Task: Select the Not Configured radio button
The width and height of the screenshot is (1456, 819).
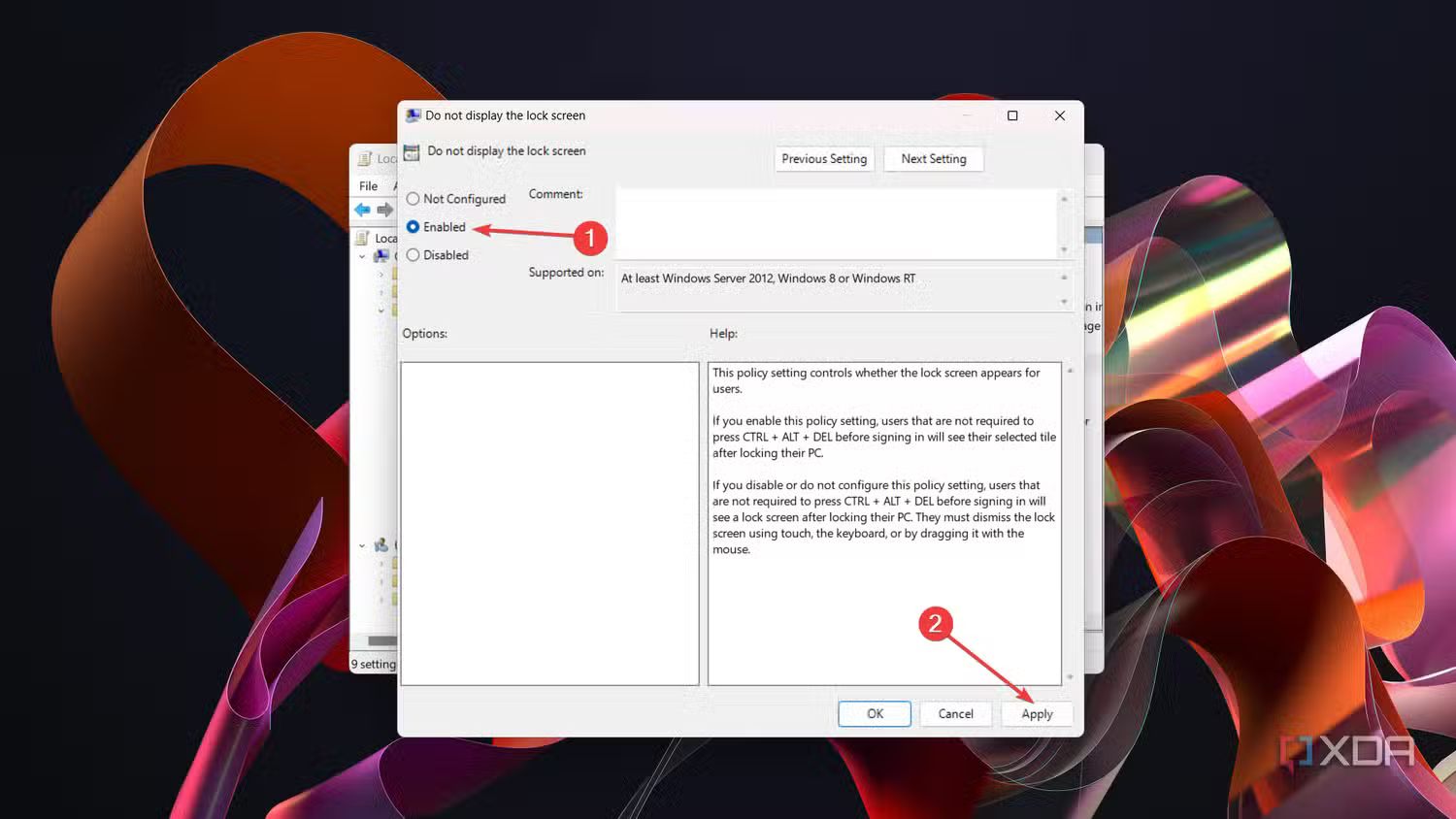Action: point(414,198)
